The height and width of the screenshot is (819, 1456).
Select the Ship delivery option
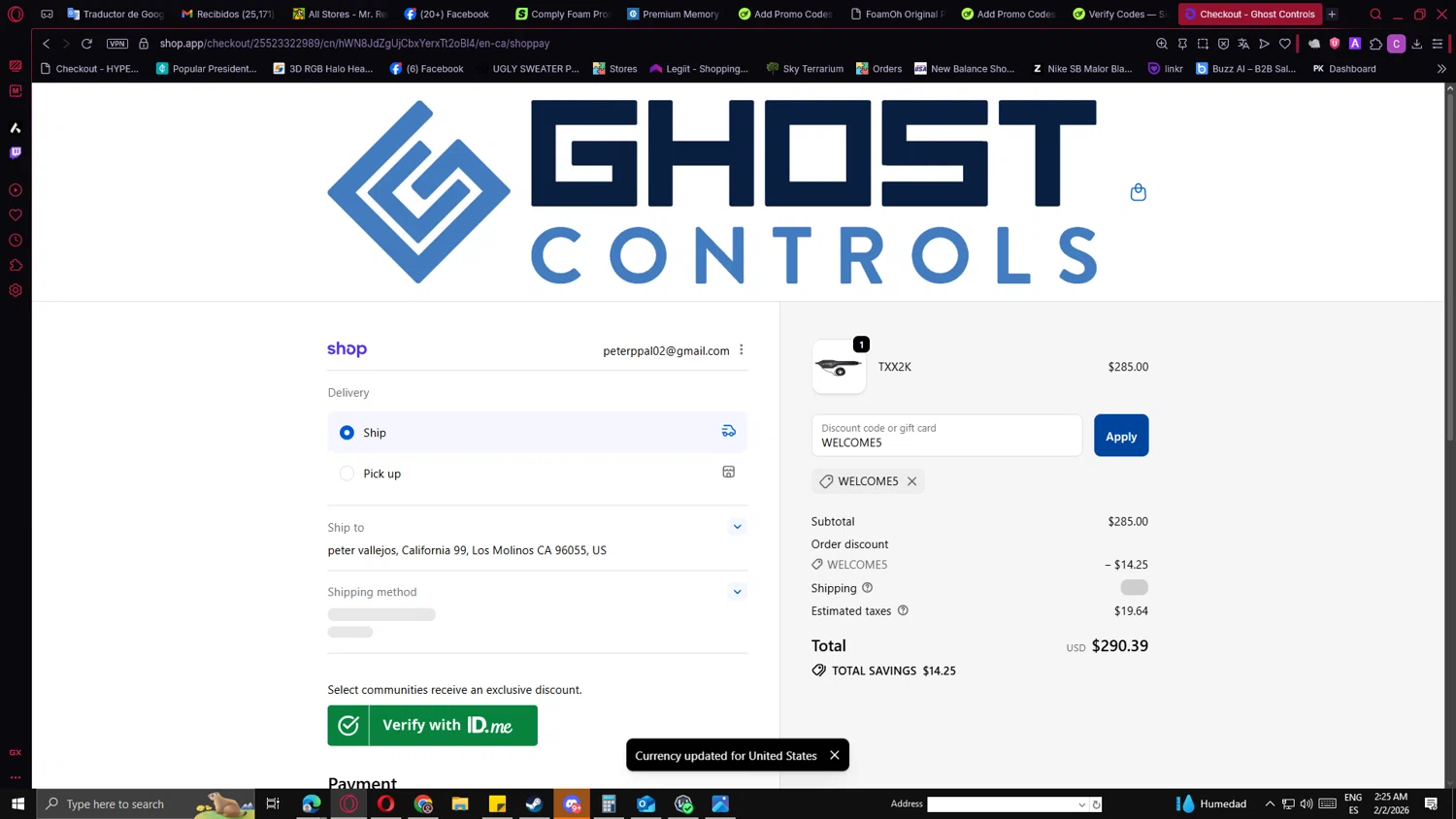pos(537,433)
